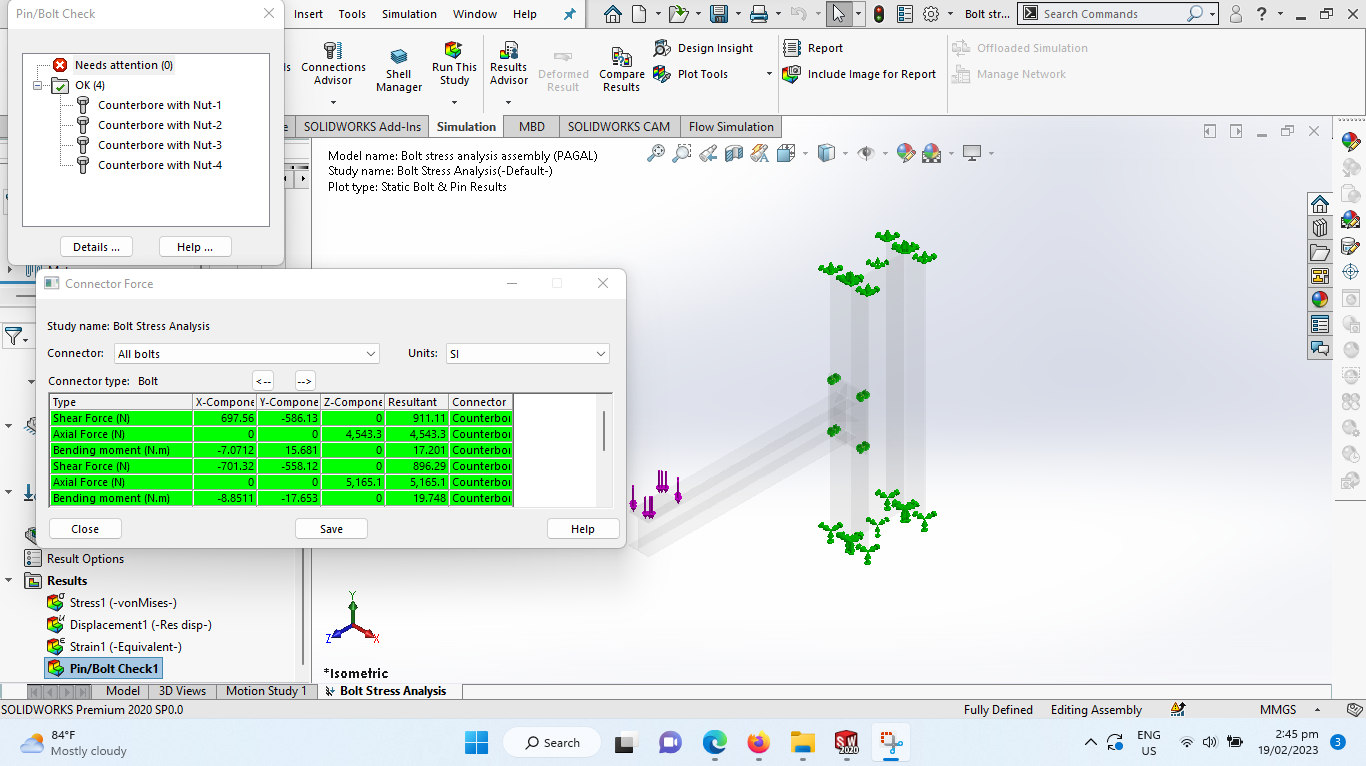Open the File Explorer tab in the task pane
Screen dimensions: 1366x766
[1320, 252]
